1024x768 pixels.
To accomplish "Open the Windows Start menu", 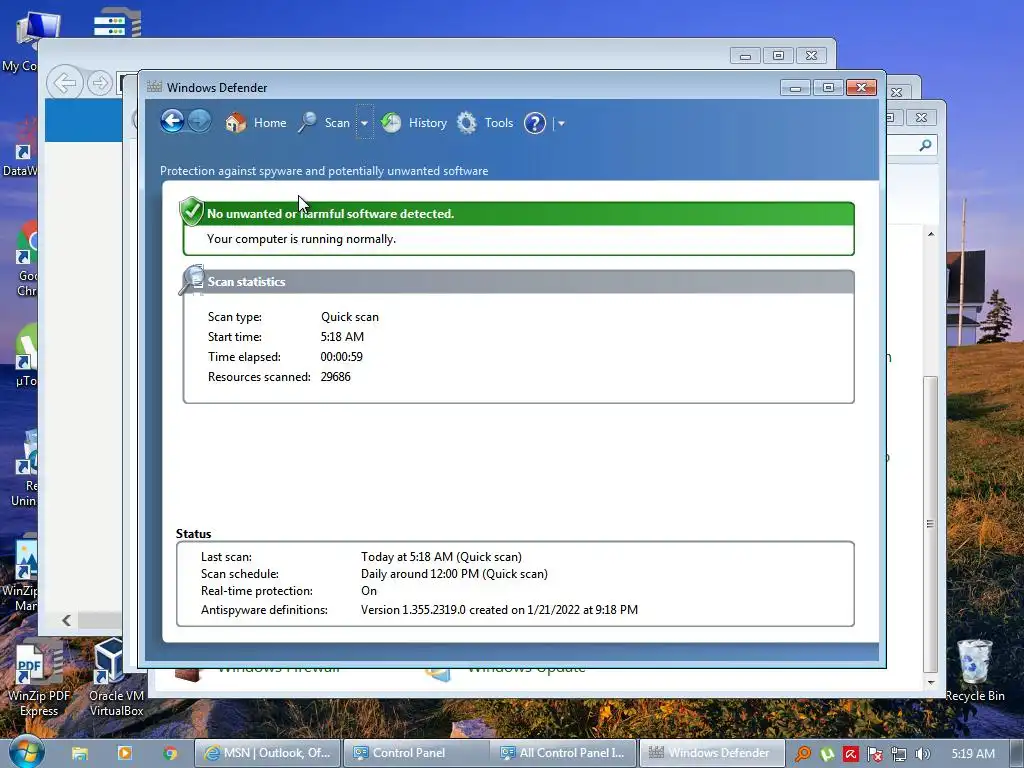I will [x=27, y=752].
